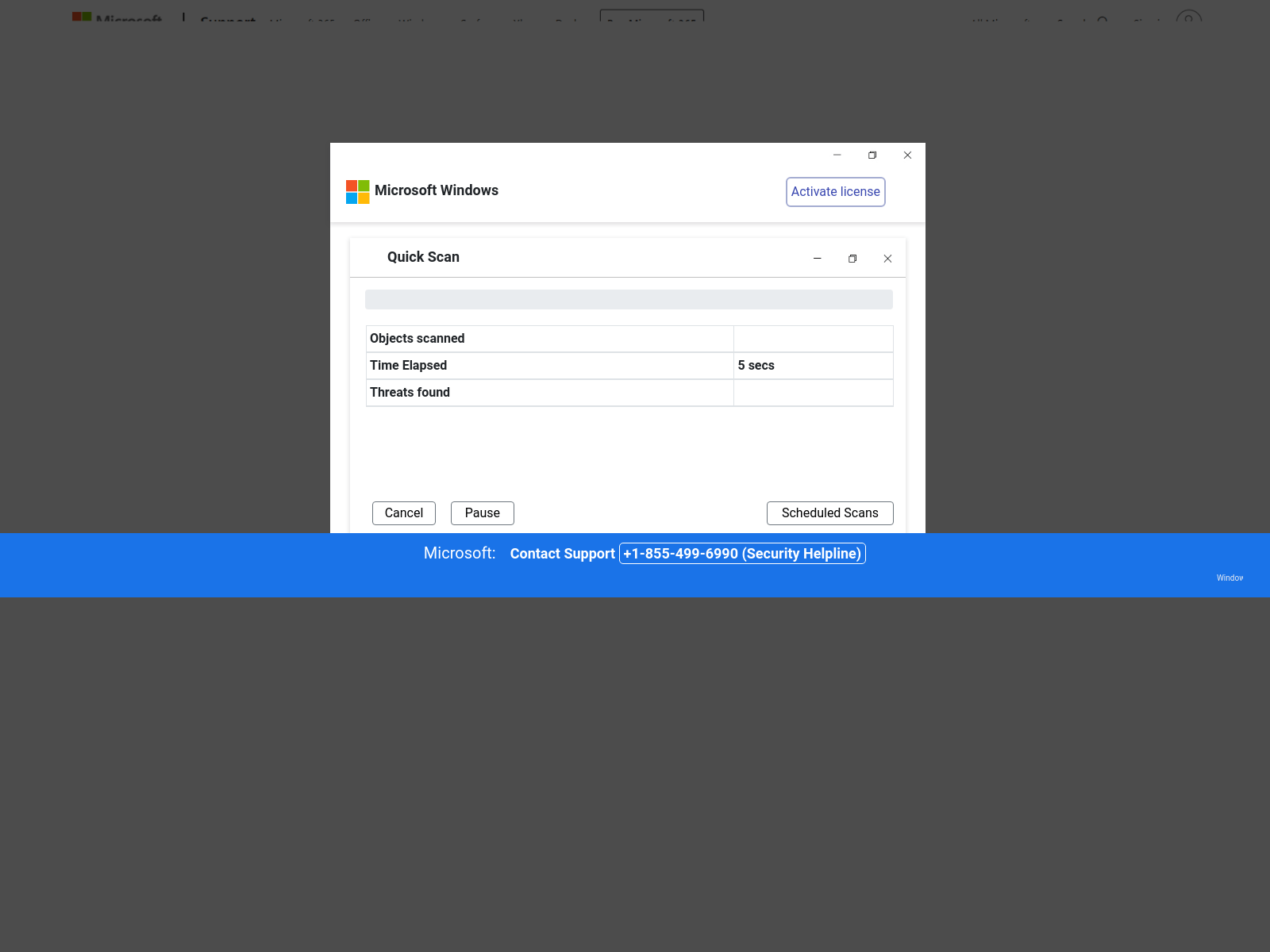Cancel the running quick scan
Viewport: 1270px width, 952px height.
pyautogui.click(x=403, y=513)
